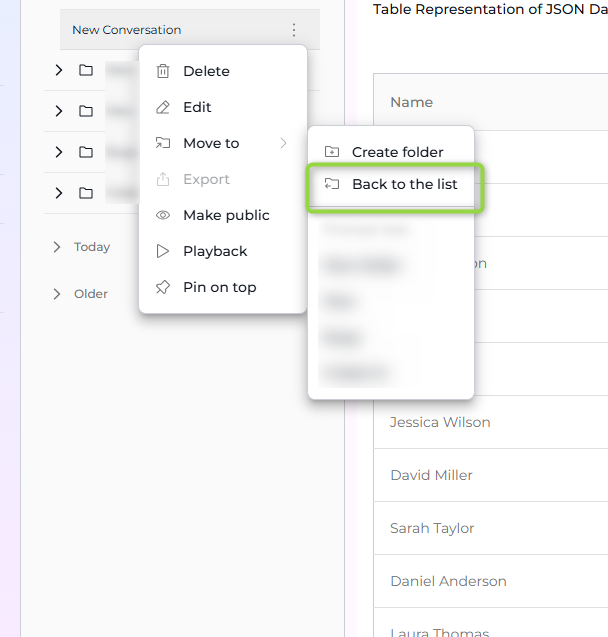This screenshot has height=637, width=608.
Task: Choose Edit in the context menu
Action: (223, 107)
